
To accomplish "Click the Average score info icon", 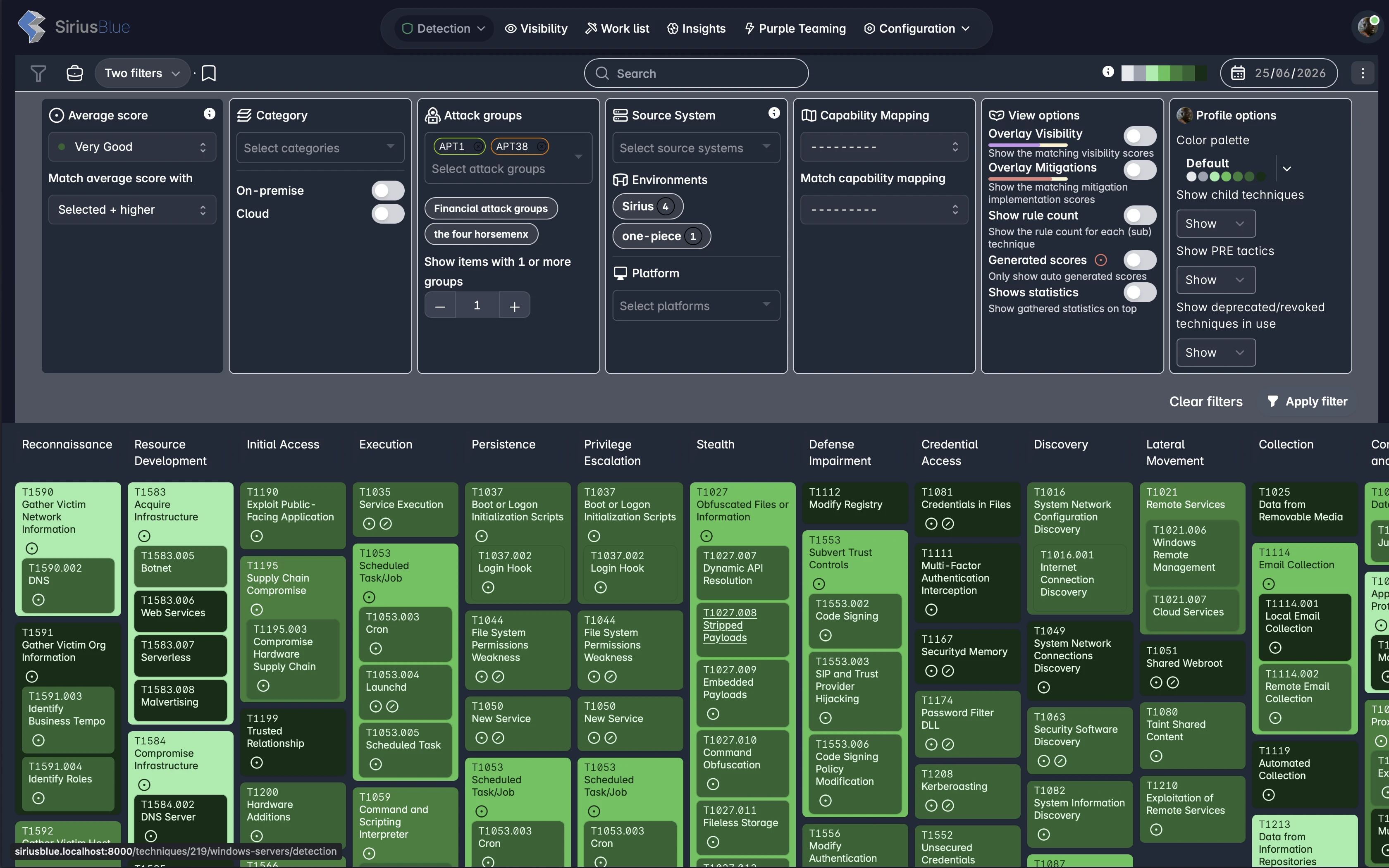I will [210, 114].
